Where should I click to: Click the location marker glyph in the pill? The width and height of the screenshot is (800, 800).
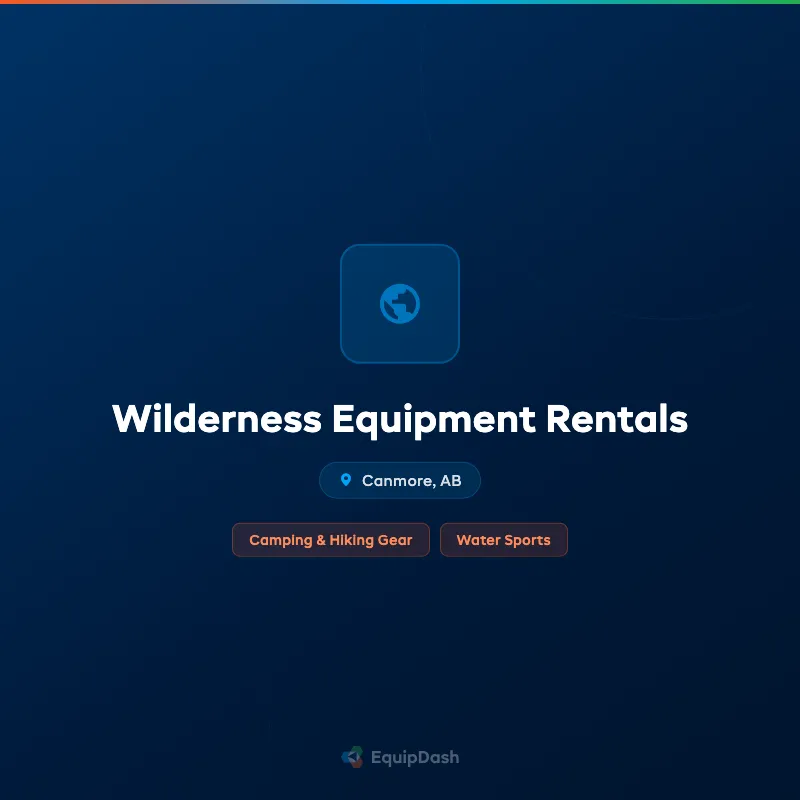pyautogui.click(x=346, y=479)
